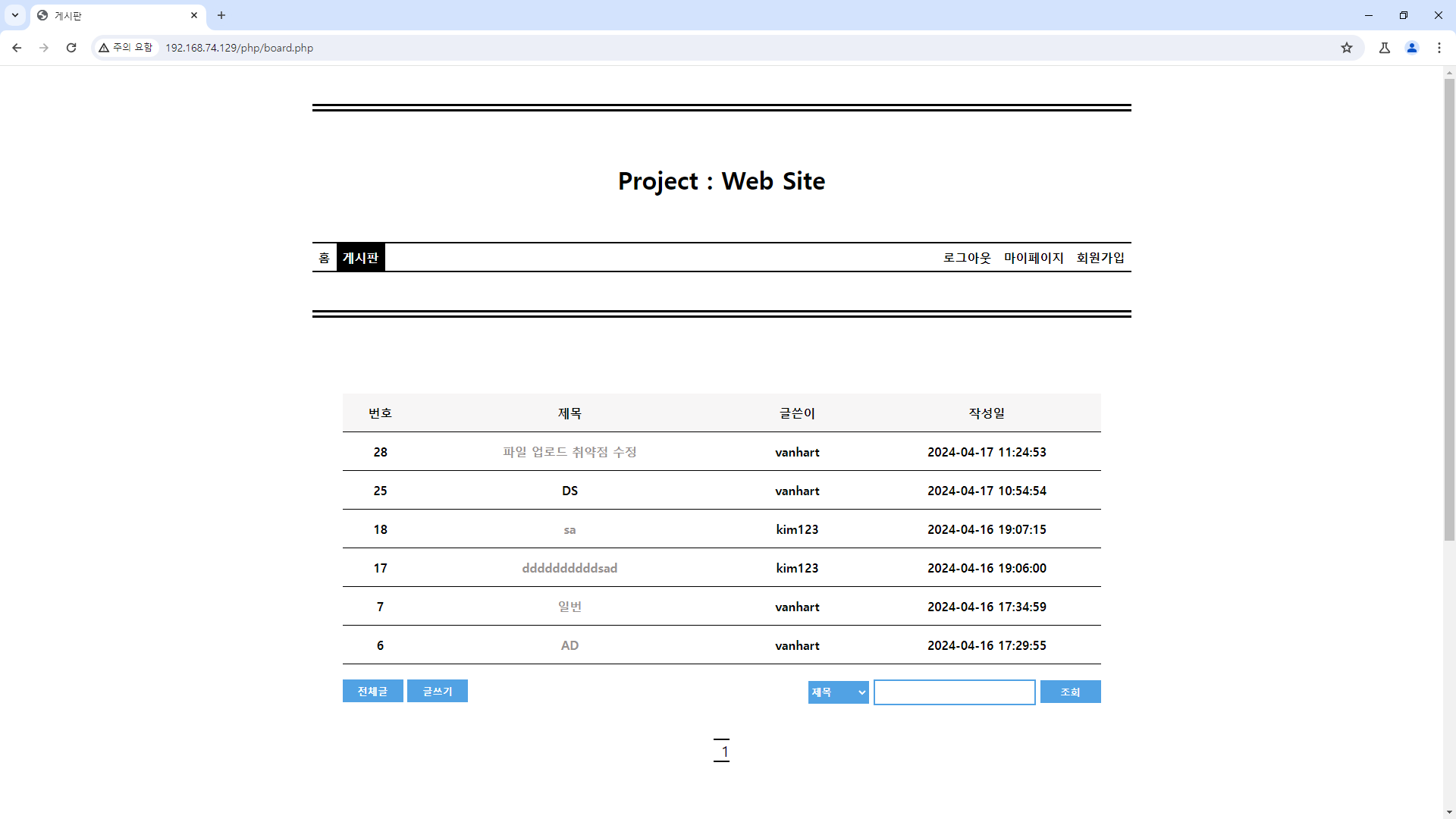Click date 2024-04-16 19:06:00
The width and height of the screenshot is (1456, 819).
[x=987, y=568]
